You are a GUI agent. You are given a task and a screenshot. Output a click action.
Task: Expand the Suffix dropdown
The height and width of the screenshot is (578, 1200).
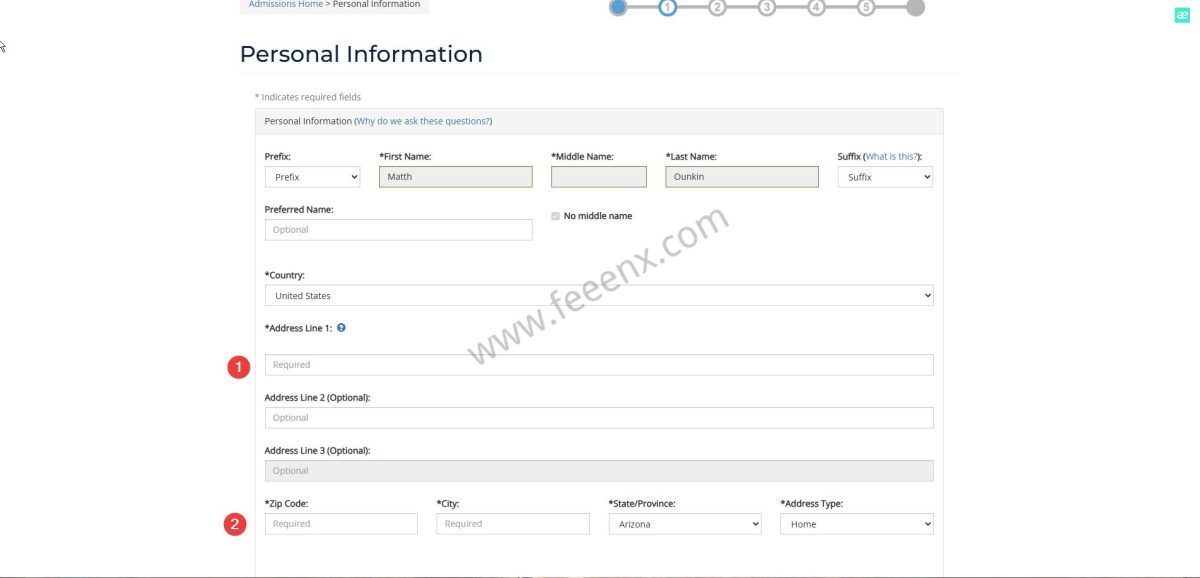(x=885, y=177)
